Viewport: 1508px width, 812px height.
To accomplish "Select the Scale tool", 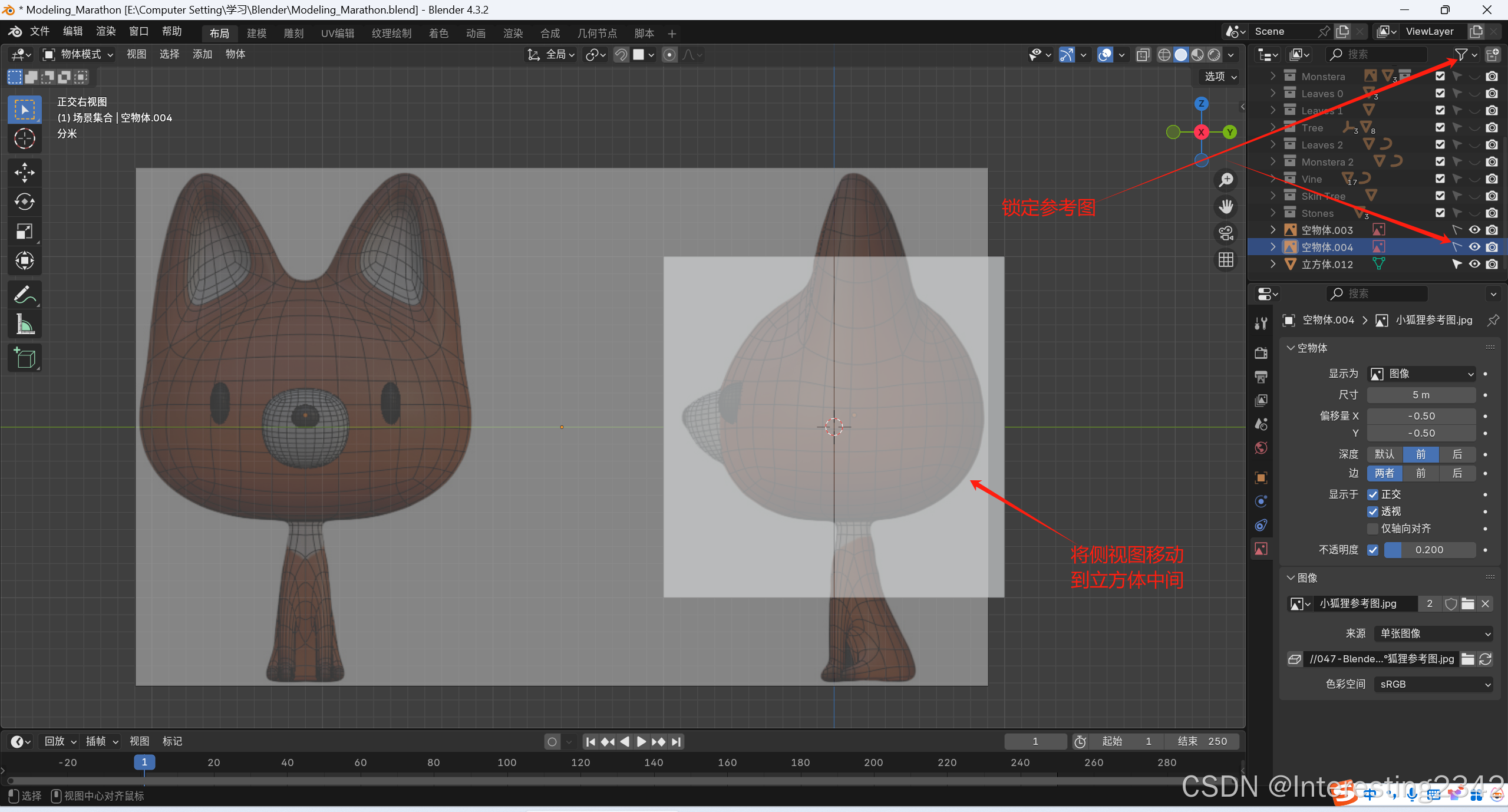I will point(24,231).
